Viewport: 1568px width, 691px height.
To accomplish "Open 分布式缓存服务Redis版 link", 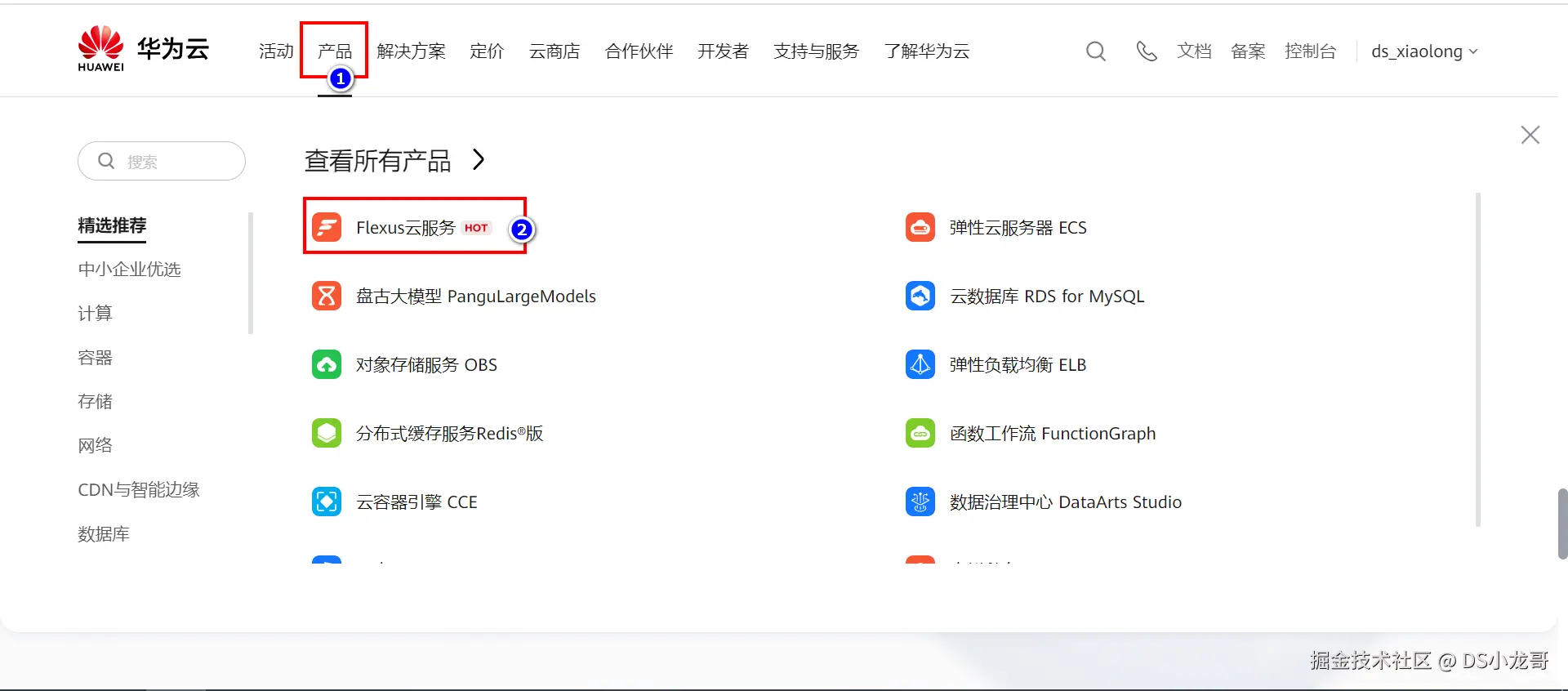I will click(450, 434).
